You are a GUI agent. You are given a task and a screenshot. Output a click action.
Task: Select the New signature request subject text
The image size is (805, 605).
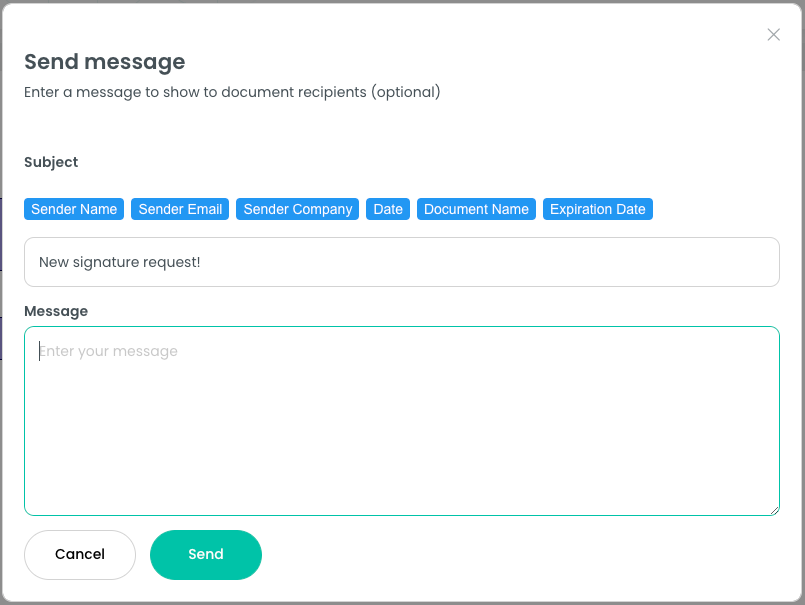coord(120,262)
